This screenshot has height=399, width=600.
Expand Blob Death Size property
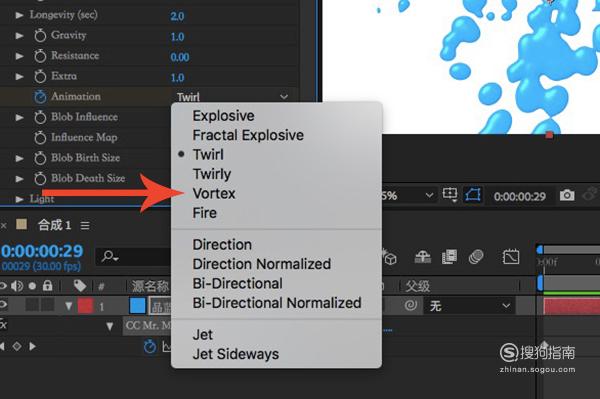19,179
